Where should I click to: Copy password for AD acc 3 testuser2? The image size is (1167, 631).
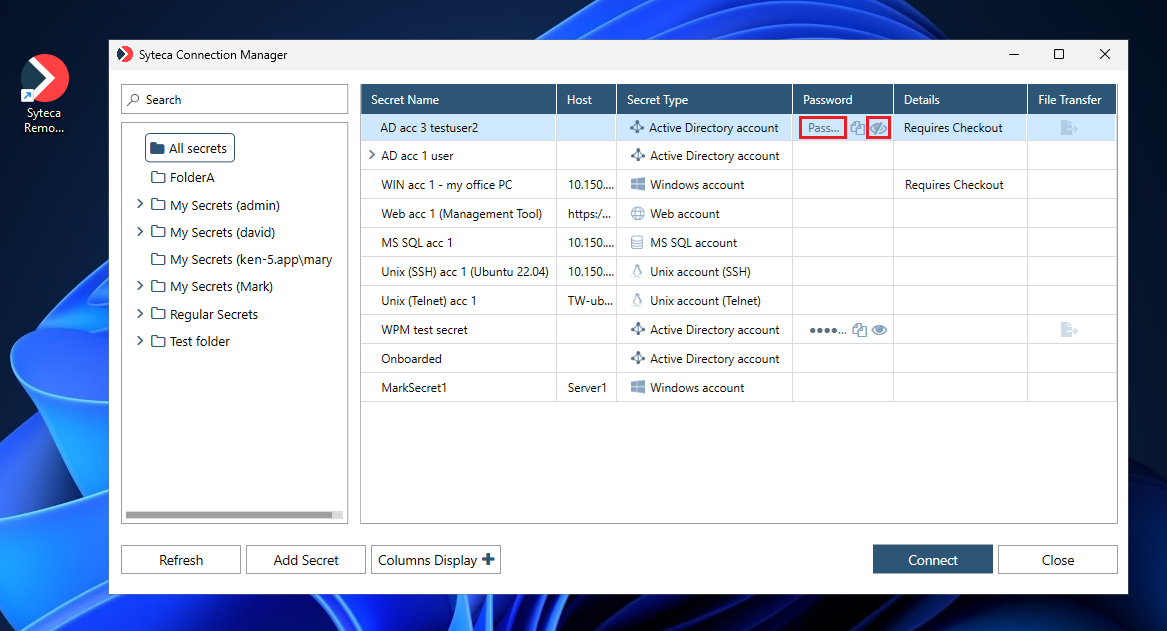coord(857,128)
